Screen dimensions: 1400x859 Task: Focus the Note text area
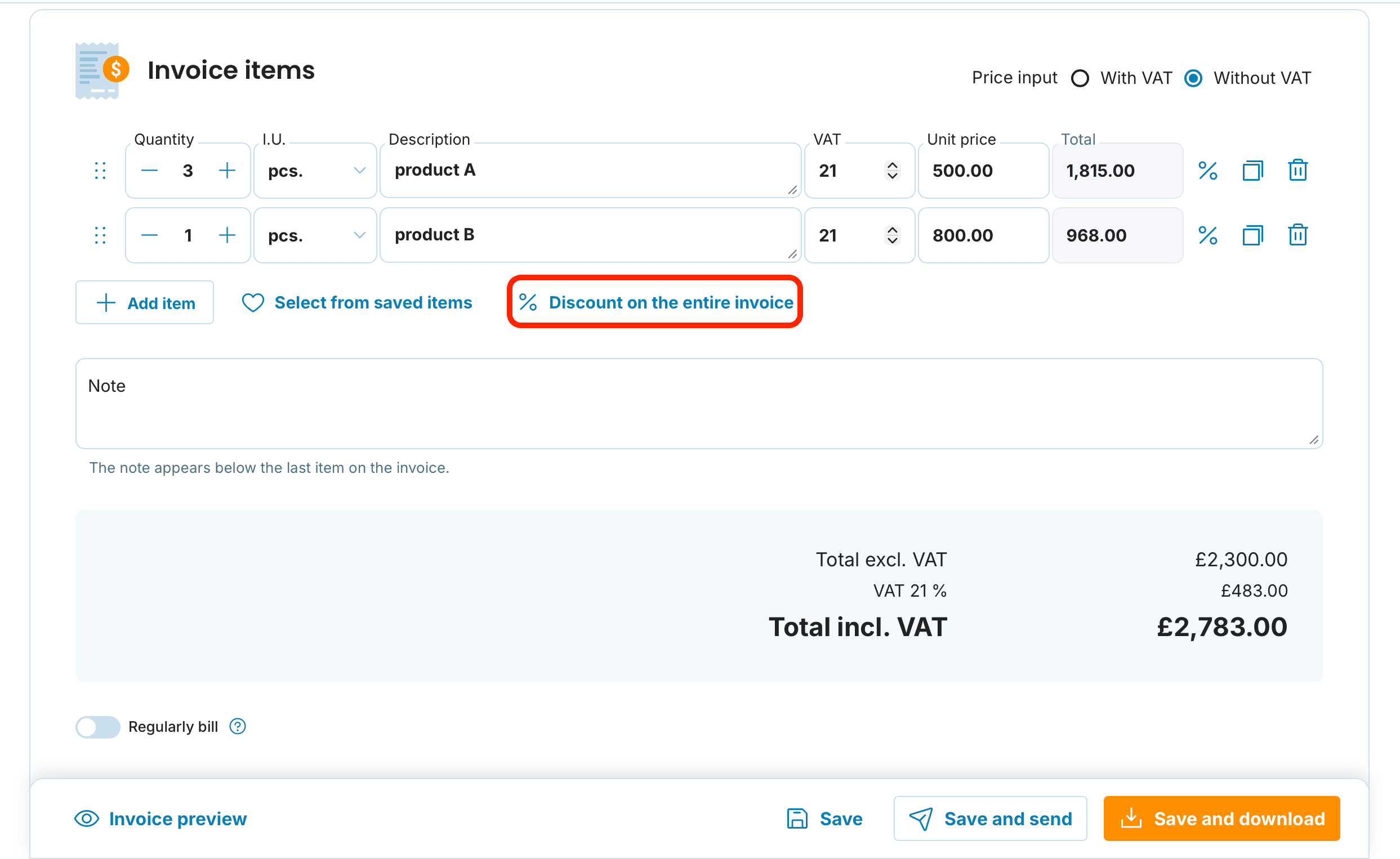coord(699,404)
